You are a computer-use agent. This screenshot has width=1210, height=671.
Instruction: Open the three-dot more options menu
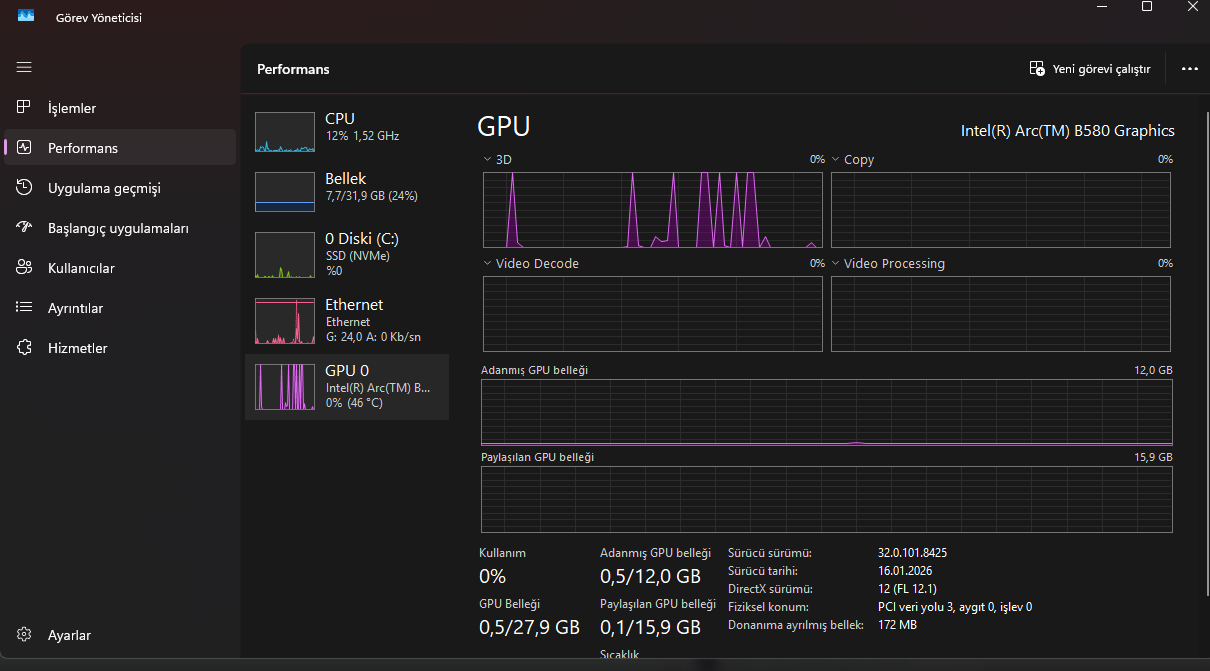[1189, 69]
